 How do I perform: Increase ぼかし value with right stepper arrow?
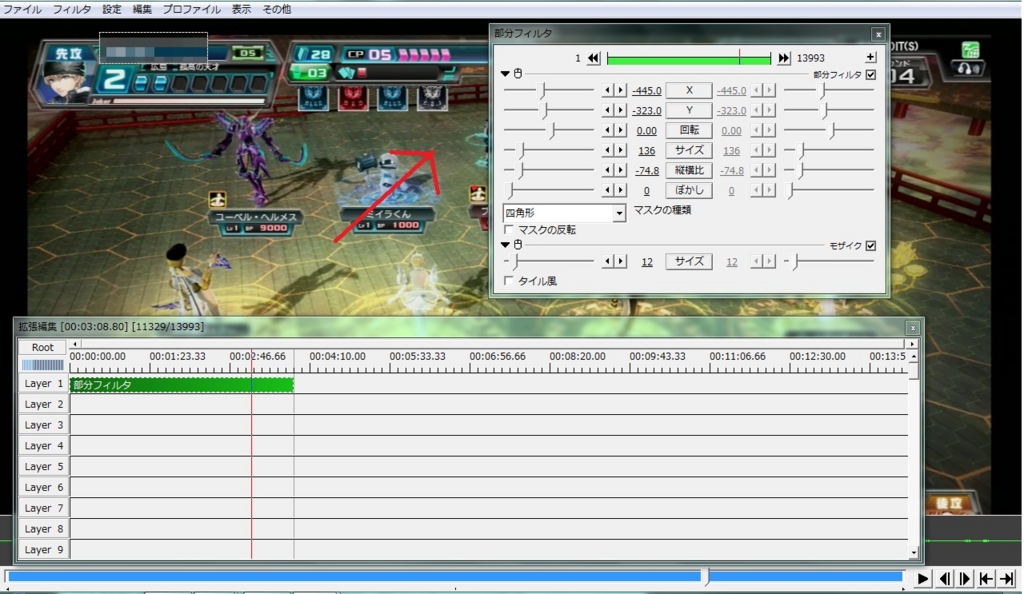[620, 190]
